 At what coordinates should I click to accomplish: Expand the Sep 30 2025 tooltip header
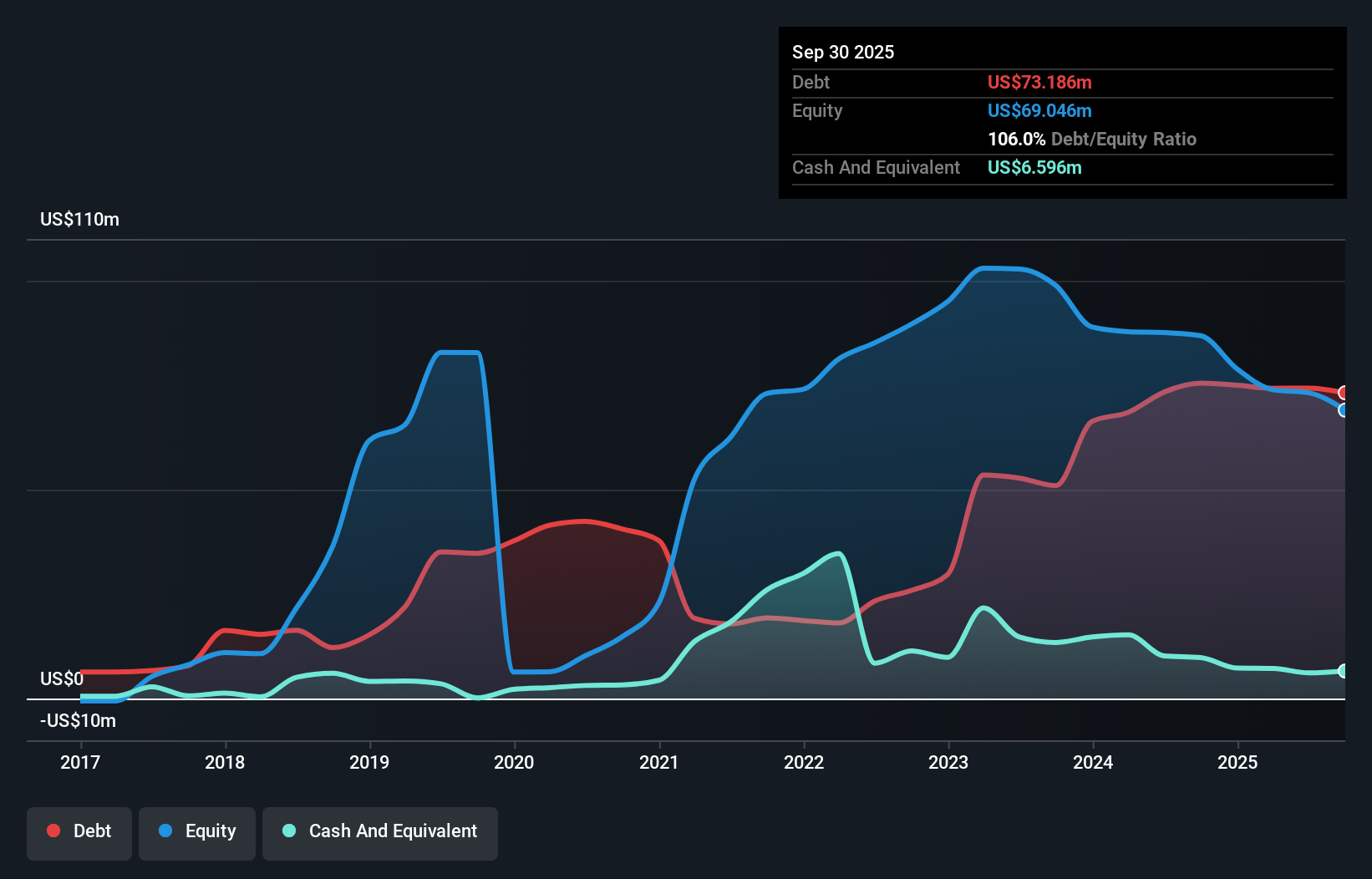pos(843,52)
